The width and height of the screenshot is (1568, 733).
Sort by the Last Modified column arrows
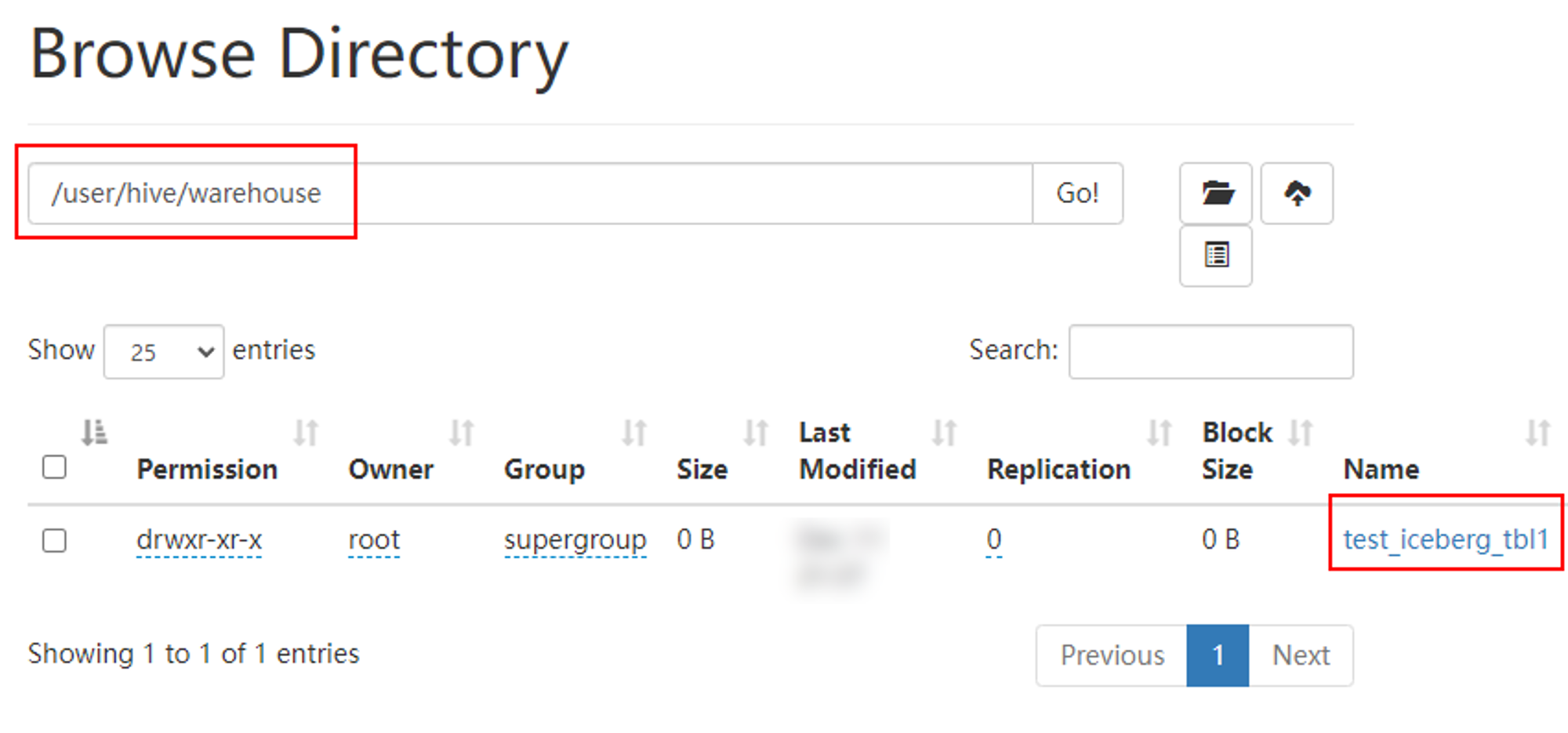(944, 432)
